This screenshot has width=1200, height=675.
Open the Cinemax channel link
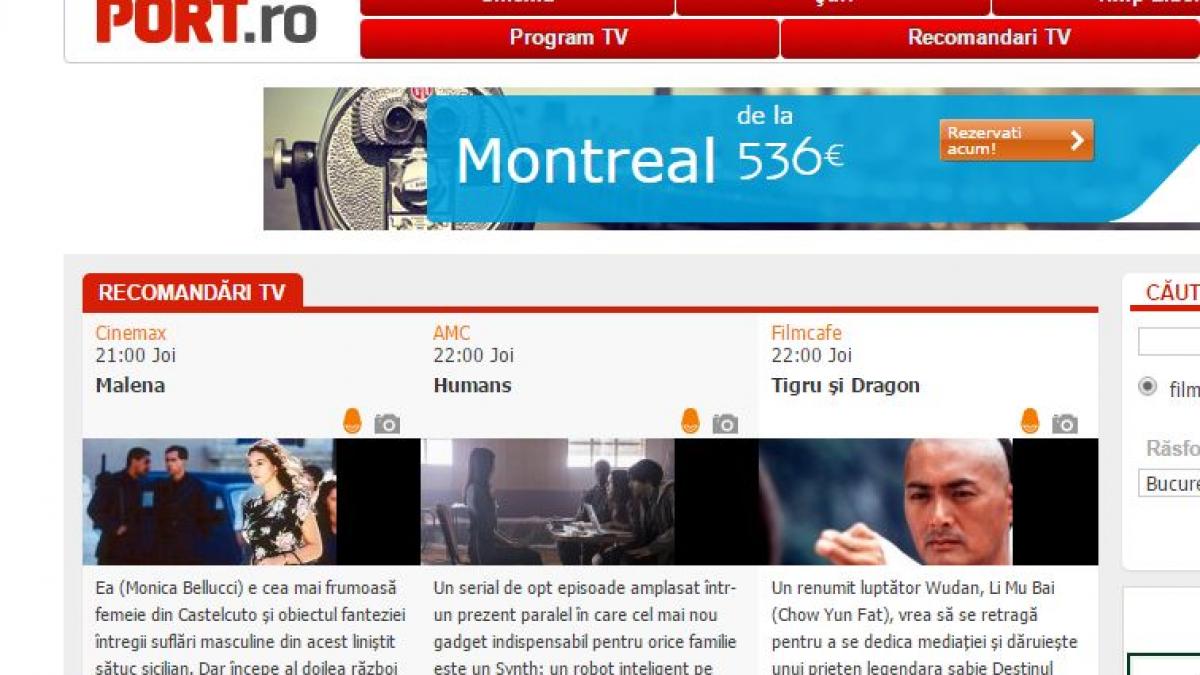[130, 333]
